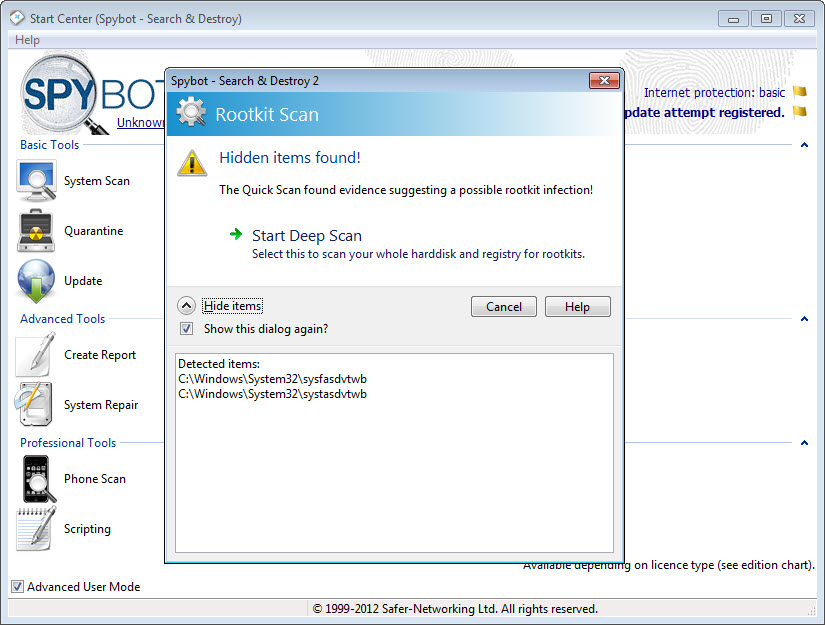Click the yellow warning triangle icon
The height and width of the screenshot is (625, 825).
click(192, 162)
